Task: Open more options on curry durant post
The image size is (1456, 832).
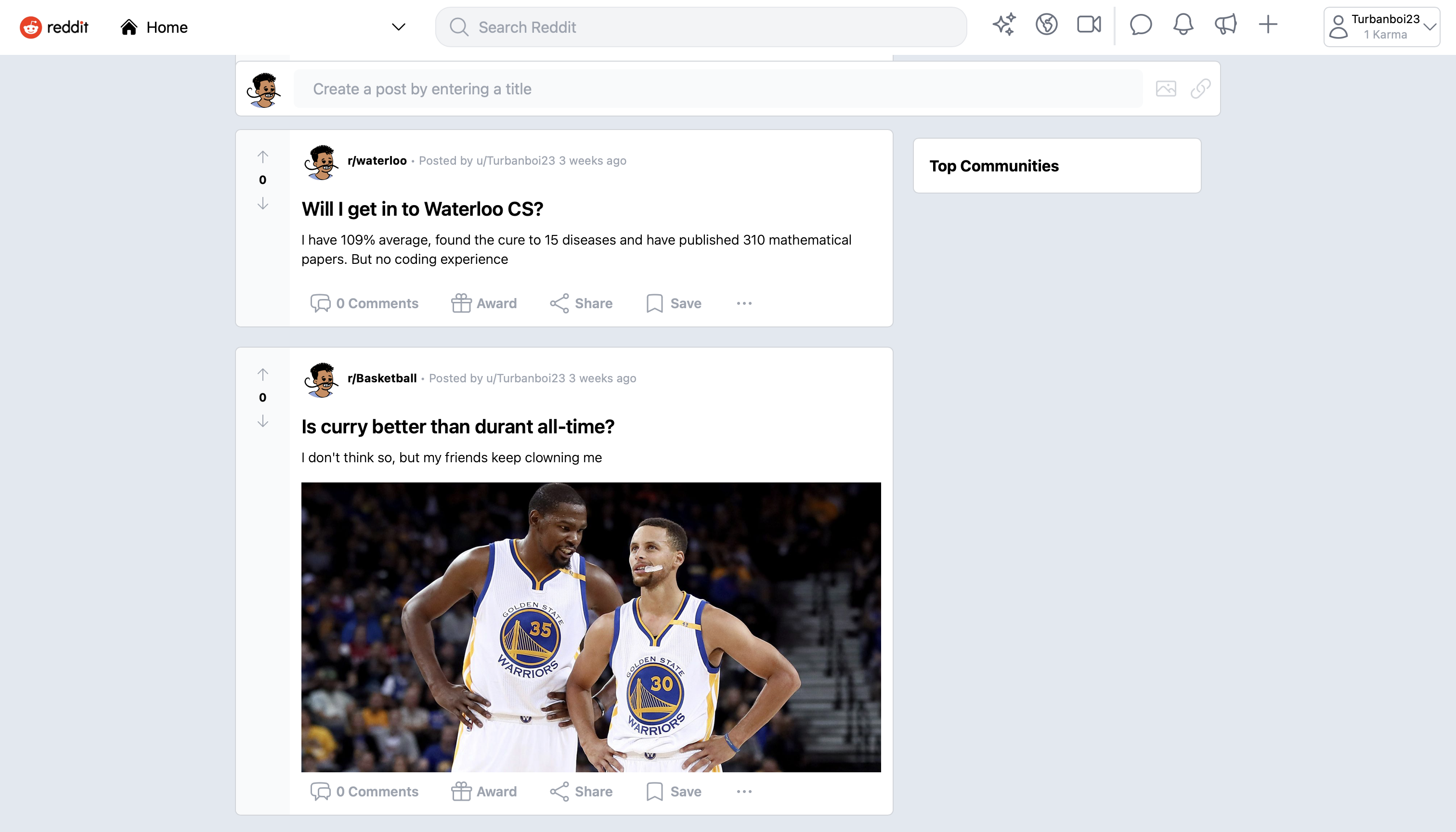Action: point(744,792)
